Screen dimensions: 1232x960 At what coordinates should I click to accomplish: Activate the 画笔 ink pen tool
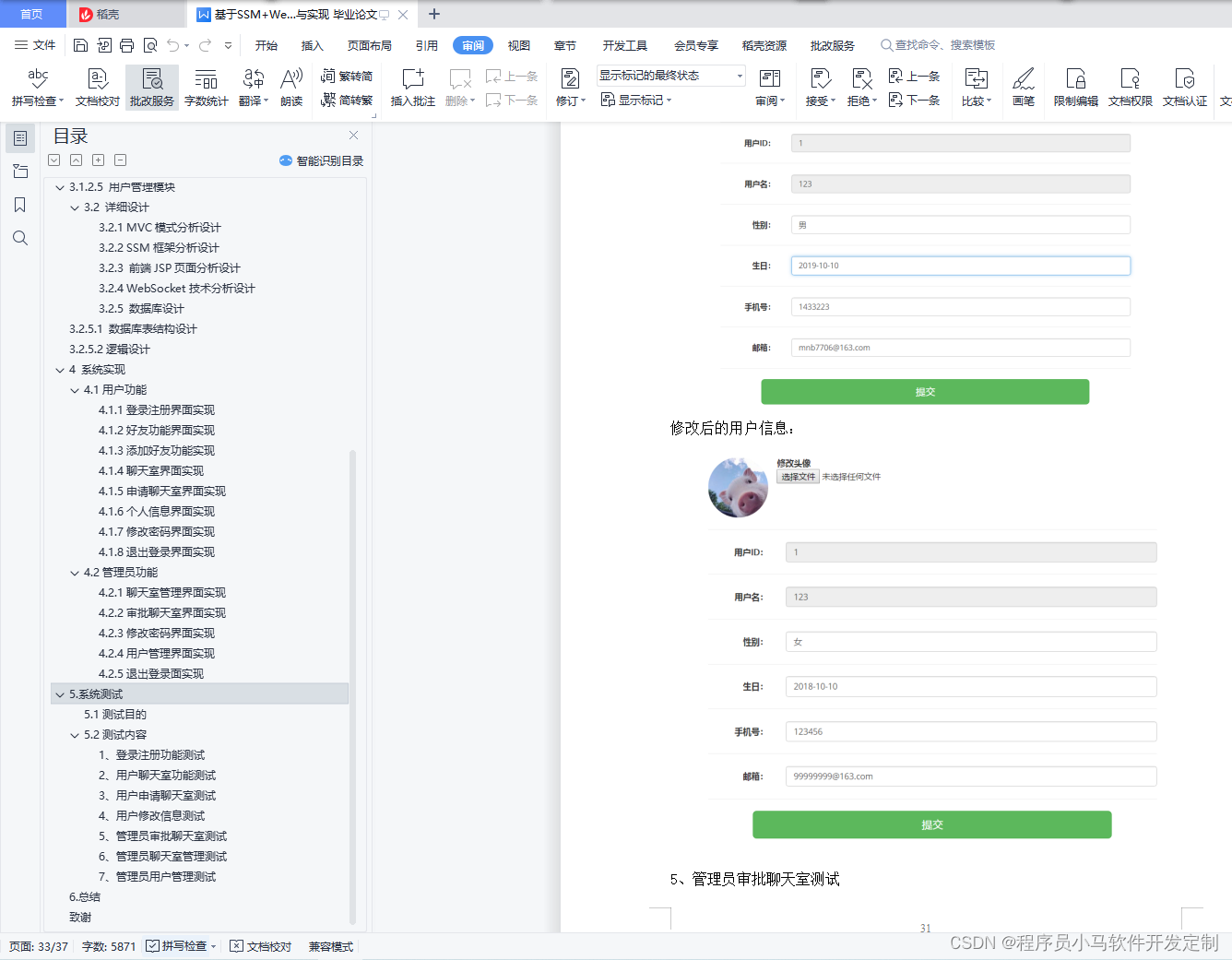tap(1024, 88)
